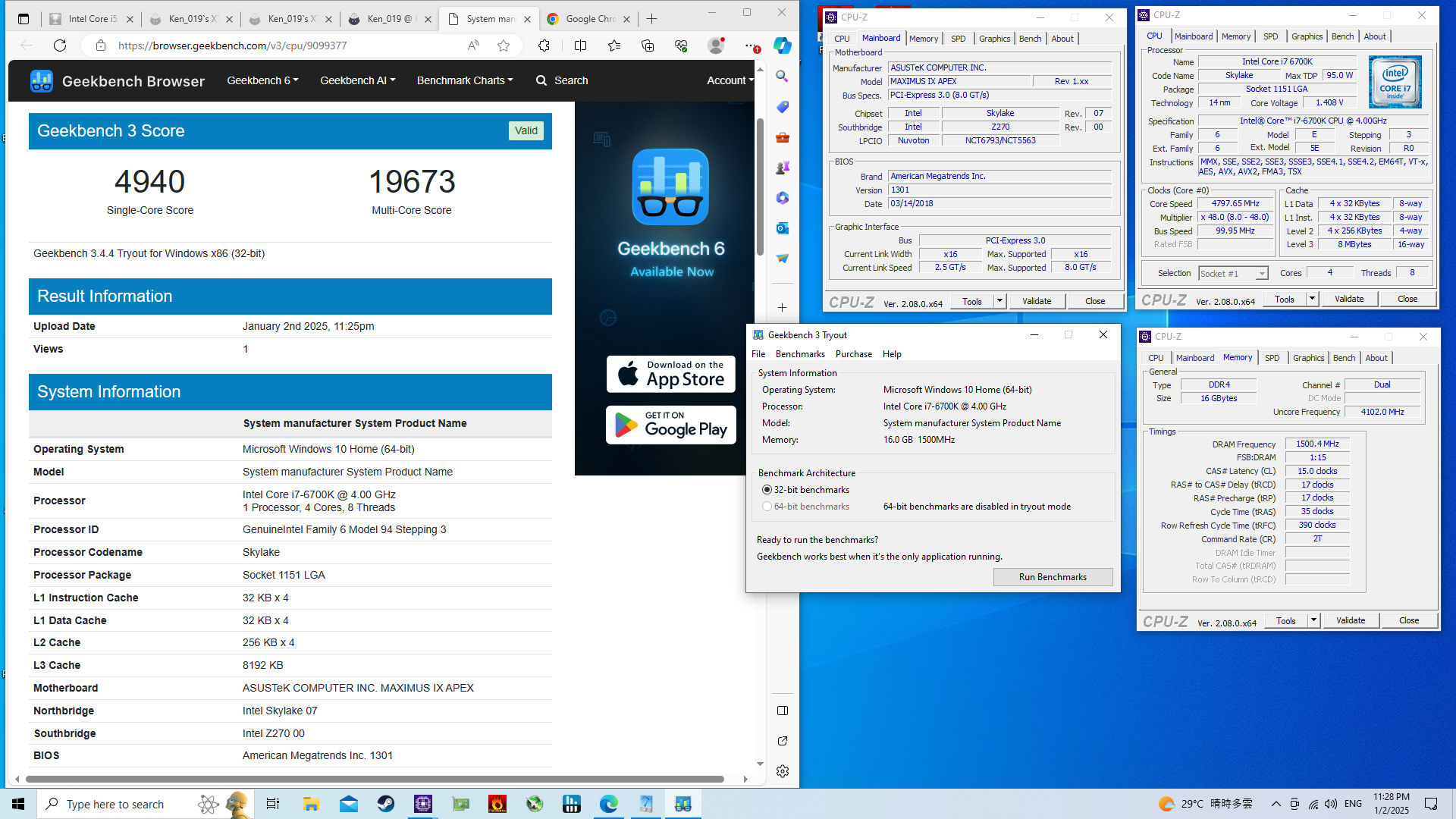This screenshot has width=1456, height=819.
Task: Open sidebar search magnifier icon
Action: click(x=782, y=76)
